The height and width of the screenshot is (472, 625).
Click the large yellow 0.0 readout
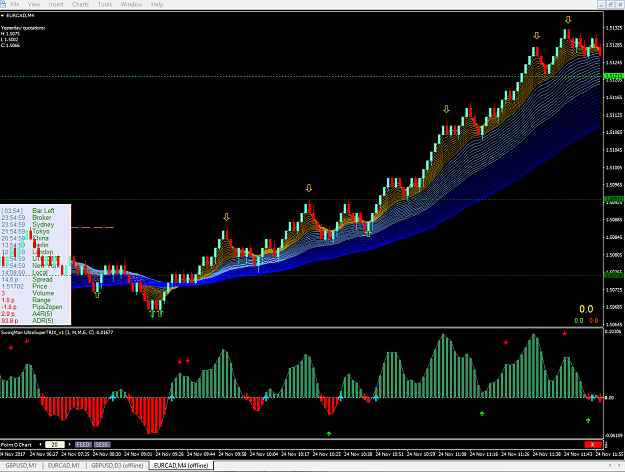(x=586, y=309)
